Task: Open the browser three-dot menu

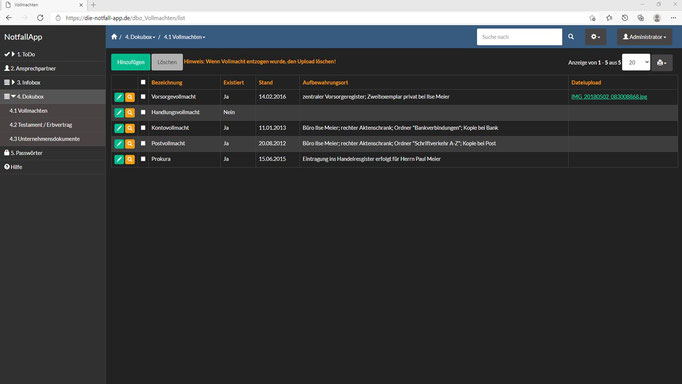Action: pos(673,18)
